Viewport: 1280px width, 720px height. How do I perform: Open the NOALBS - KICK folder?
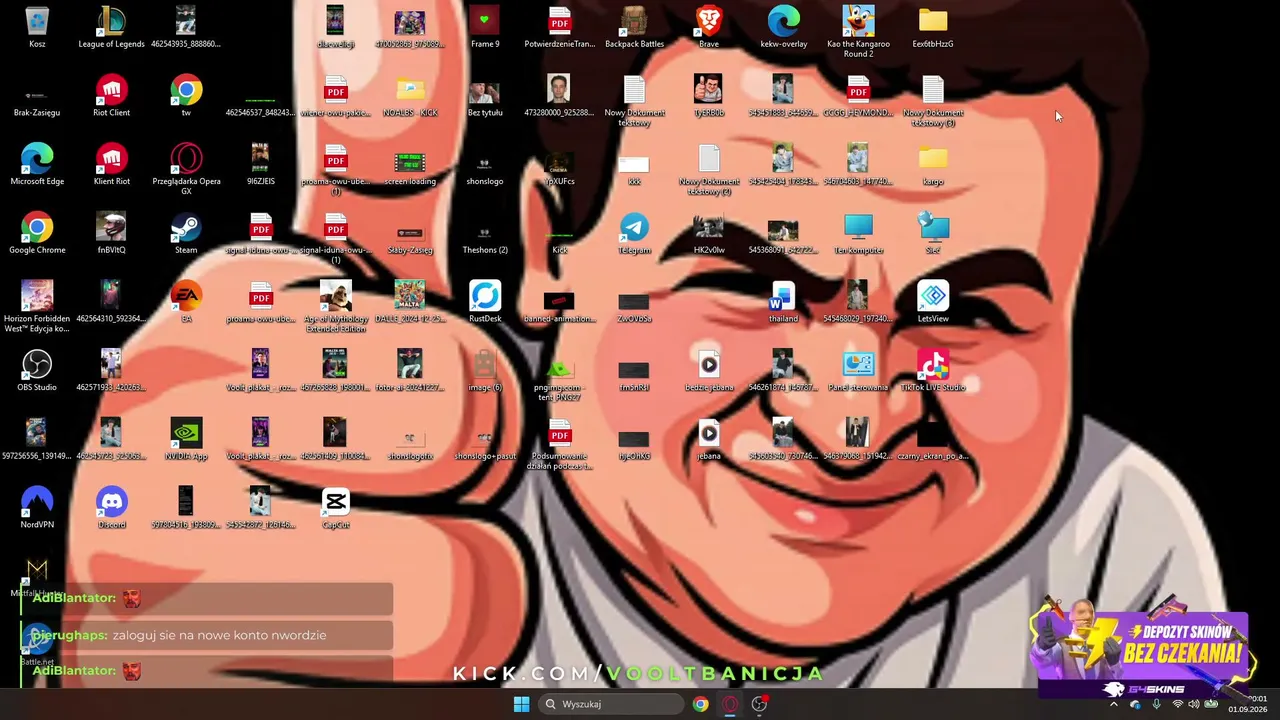[x=410, y=97]
